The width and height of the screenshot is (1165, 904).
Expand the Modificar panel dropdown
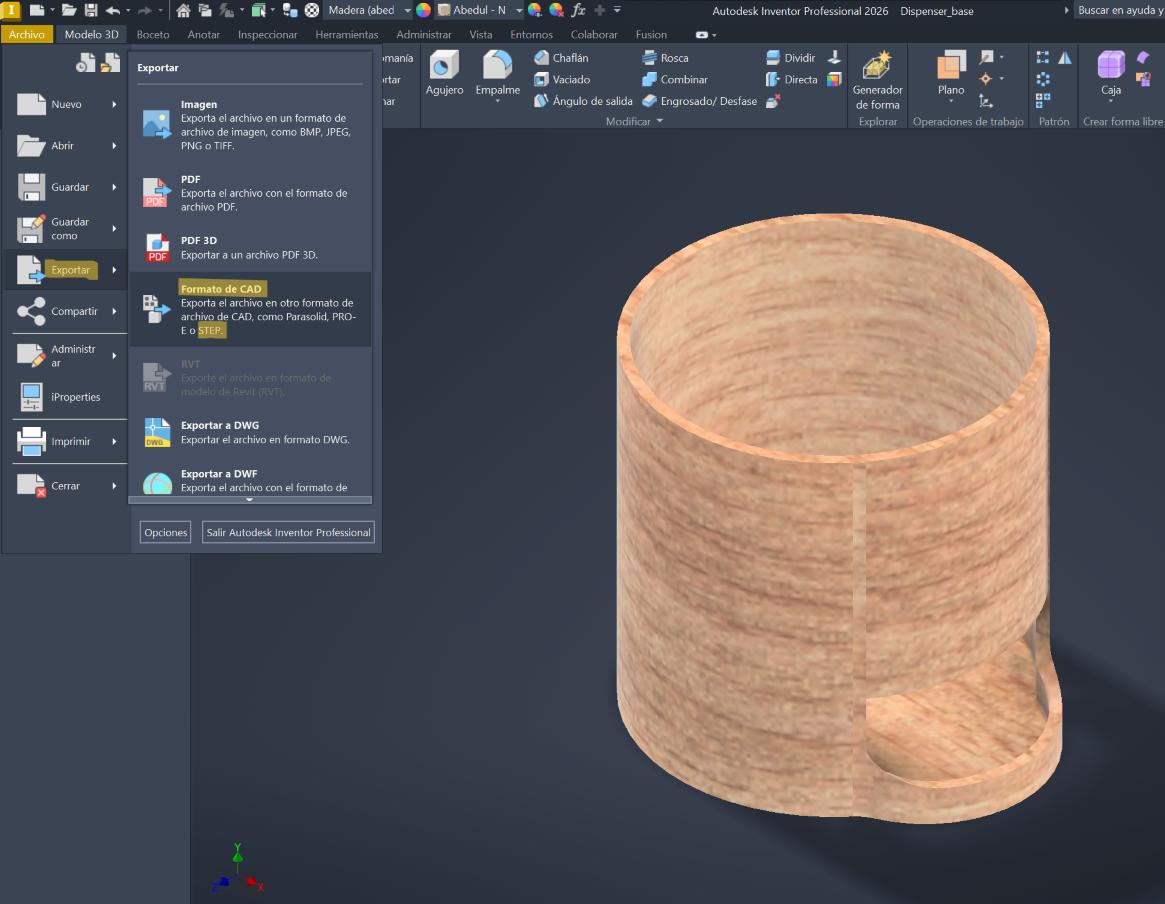coord(659,121)
